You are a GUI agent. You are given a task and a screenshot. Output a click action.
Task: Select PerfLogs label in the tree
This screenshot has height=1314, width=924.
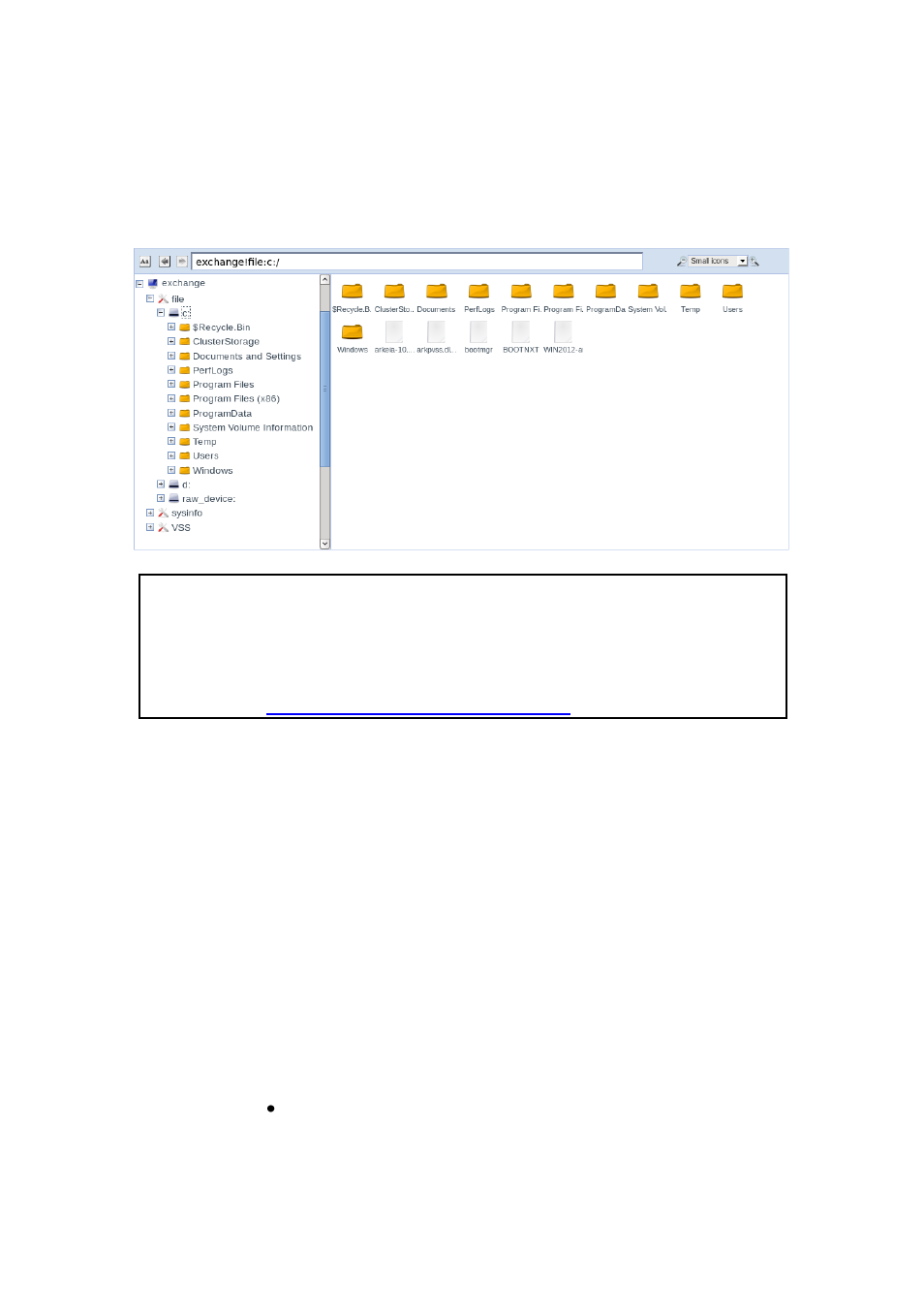(213, 370)
